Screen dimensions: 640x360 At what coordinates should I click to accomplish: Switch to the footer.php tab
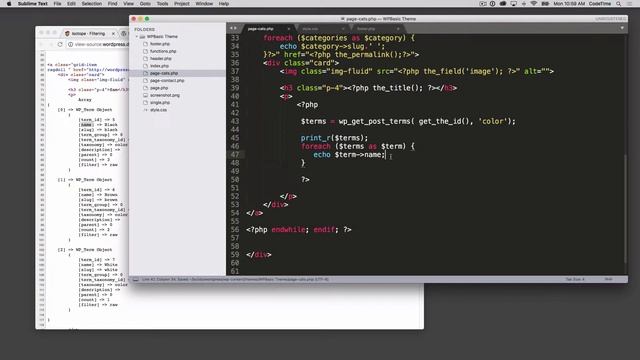click(x=366, y=29)
